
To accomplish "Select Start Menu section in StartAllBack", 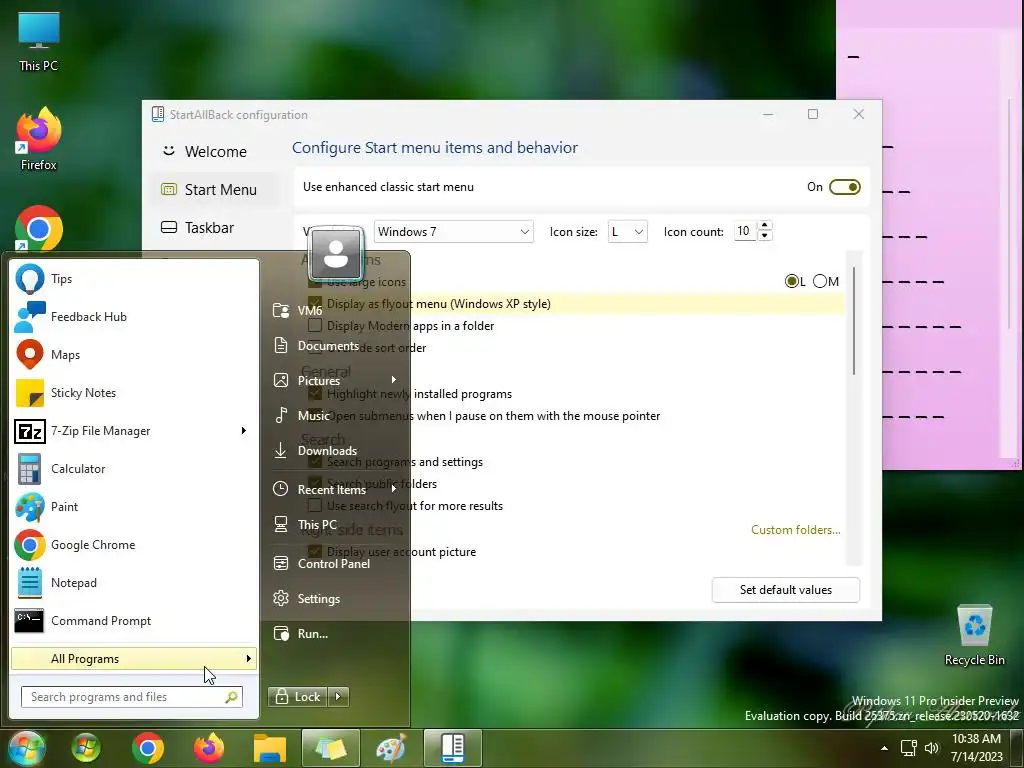I will point(215,189).
